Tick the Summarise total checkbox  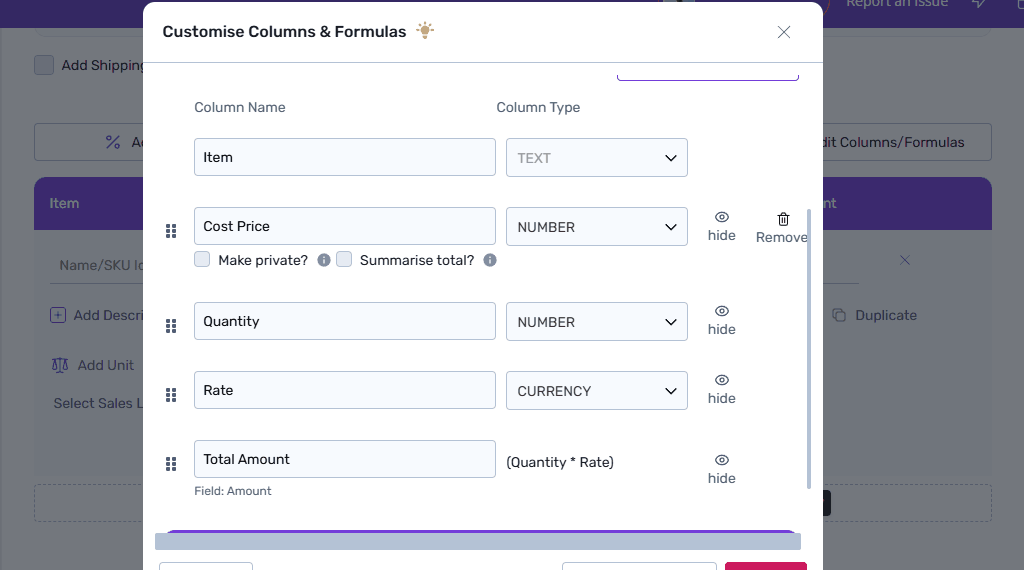pyautogui.click(x=344, y=260)
